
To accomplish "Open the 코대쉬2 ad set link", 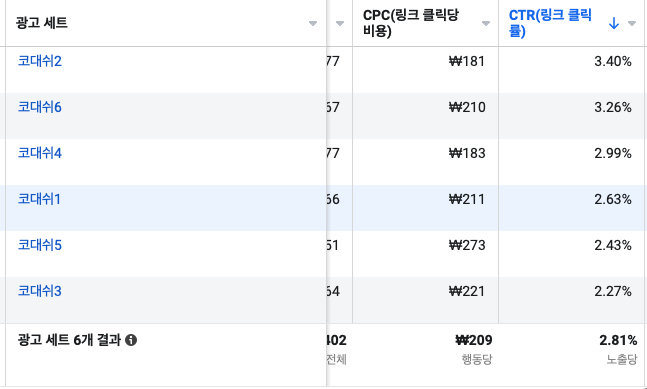I will tap(40, 61).
